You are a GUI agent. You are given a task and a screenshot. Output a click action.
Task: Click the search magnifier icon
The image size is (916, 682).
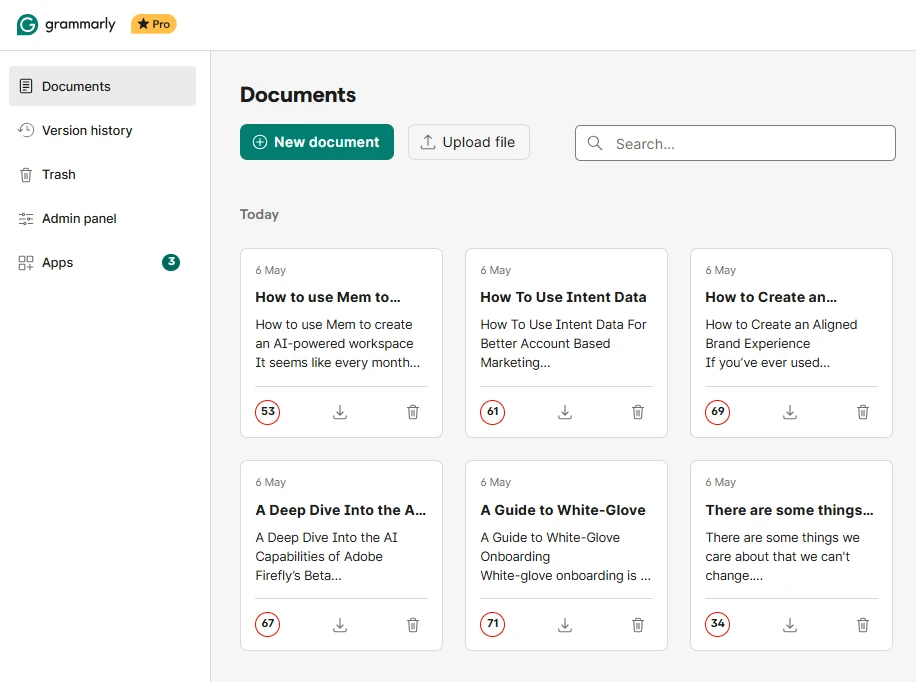(x=595, y=143)
